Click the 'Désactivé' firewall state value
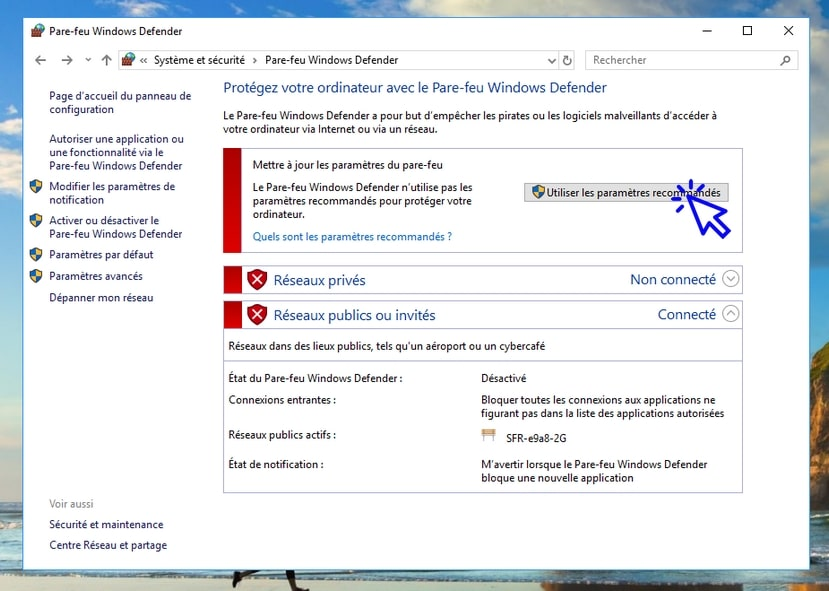 click(x=504, y=378)
